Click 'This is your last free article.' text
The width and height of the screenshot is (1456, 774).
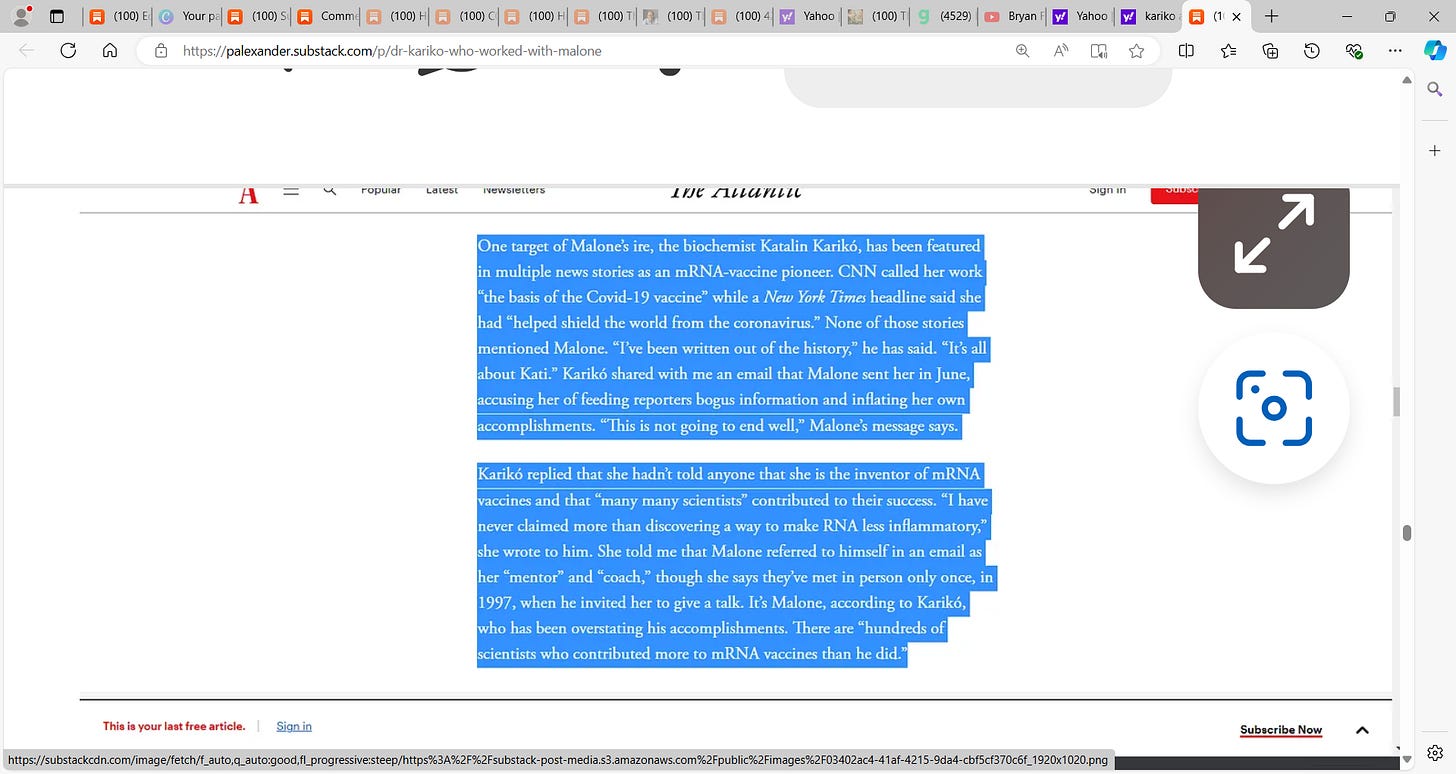point(174,726)
